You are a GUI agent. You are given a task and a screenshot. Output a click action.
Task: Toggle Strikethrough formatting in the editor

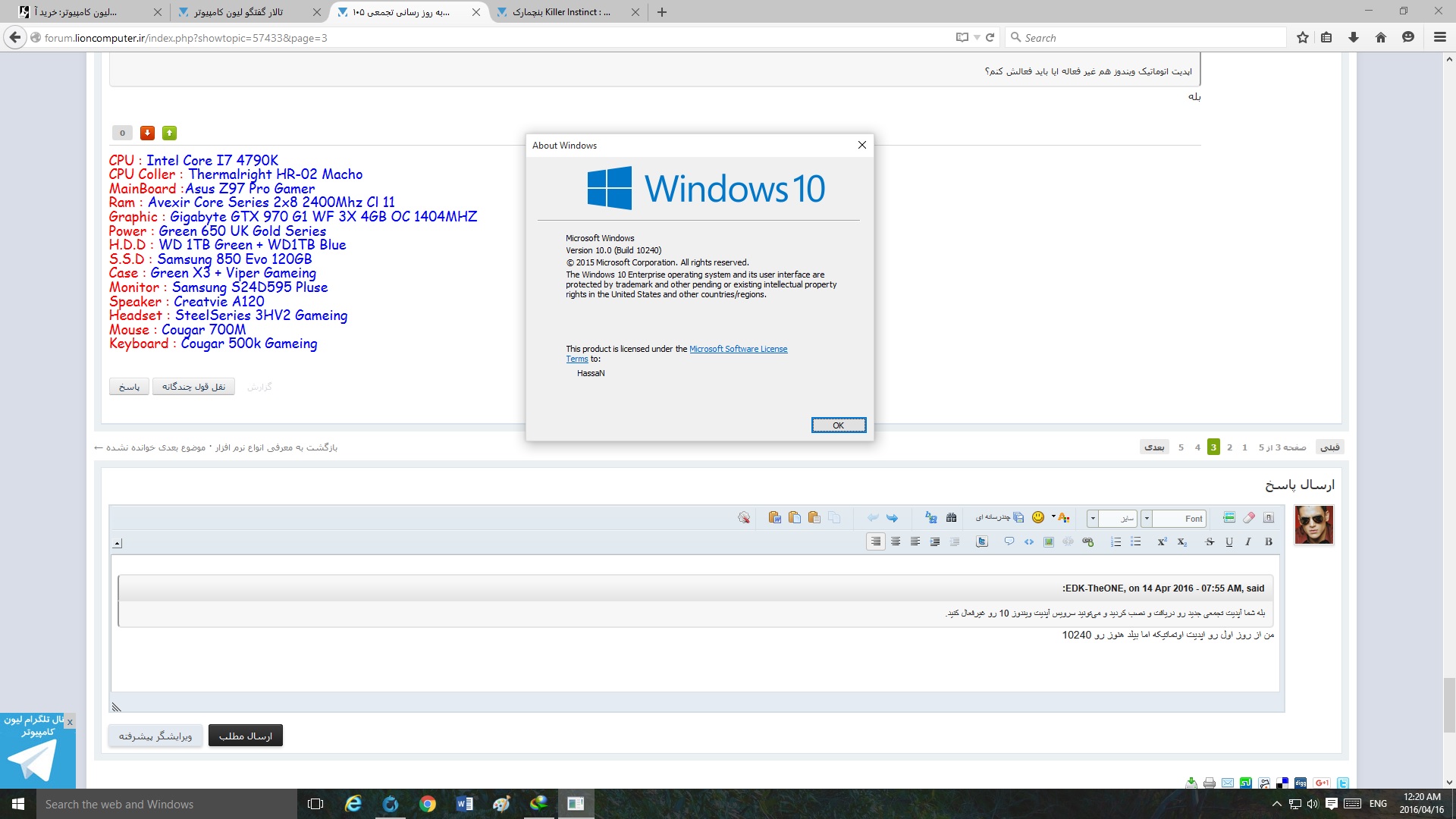coord(1210,541)
